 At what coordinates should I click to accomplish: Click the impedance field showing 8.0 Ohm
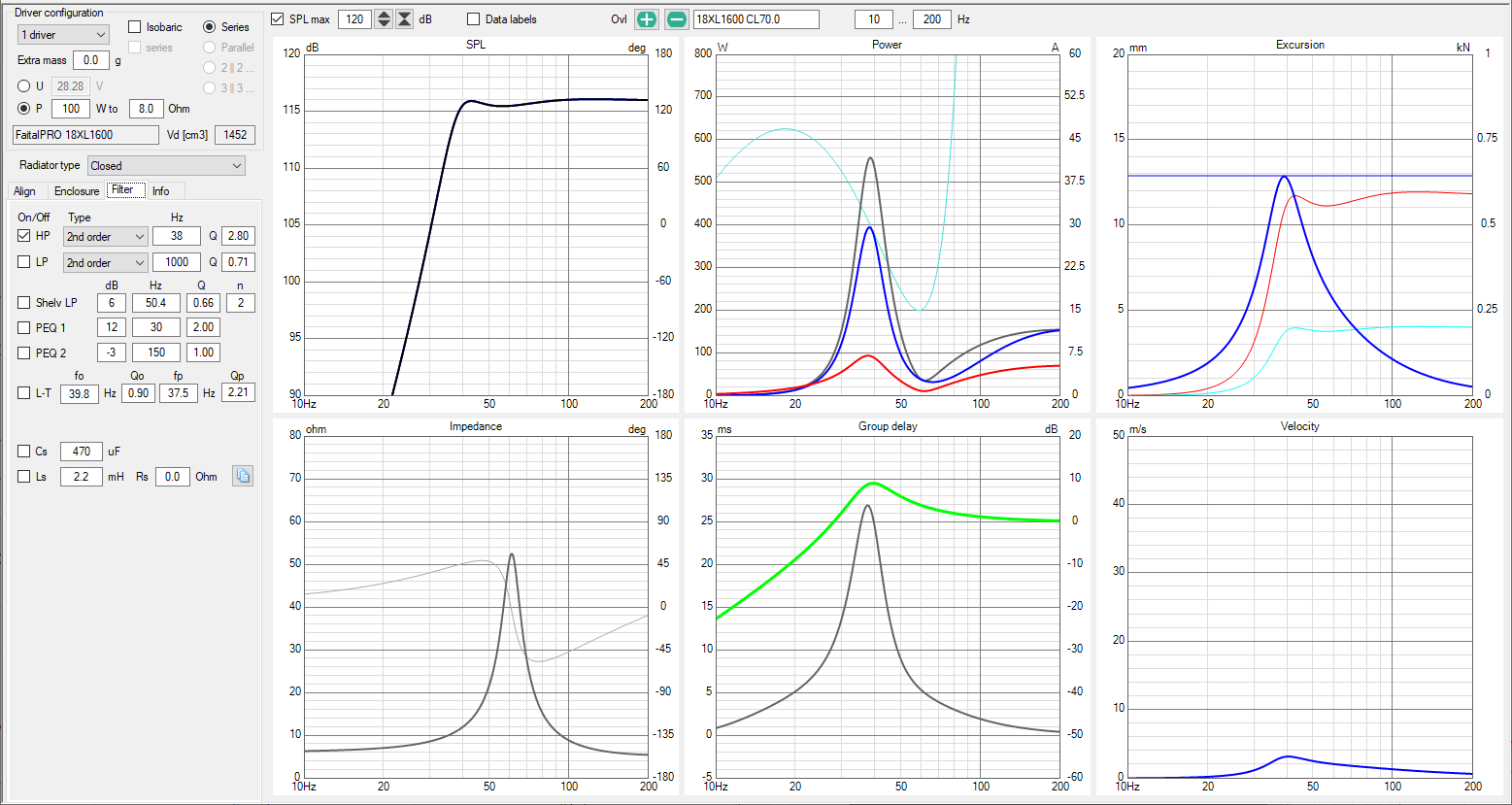coord(146,109)
